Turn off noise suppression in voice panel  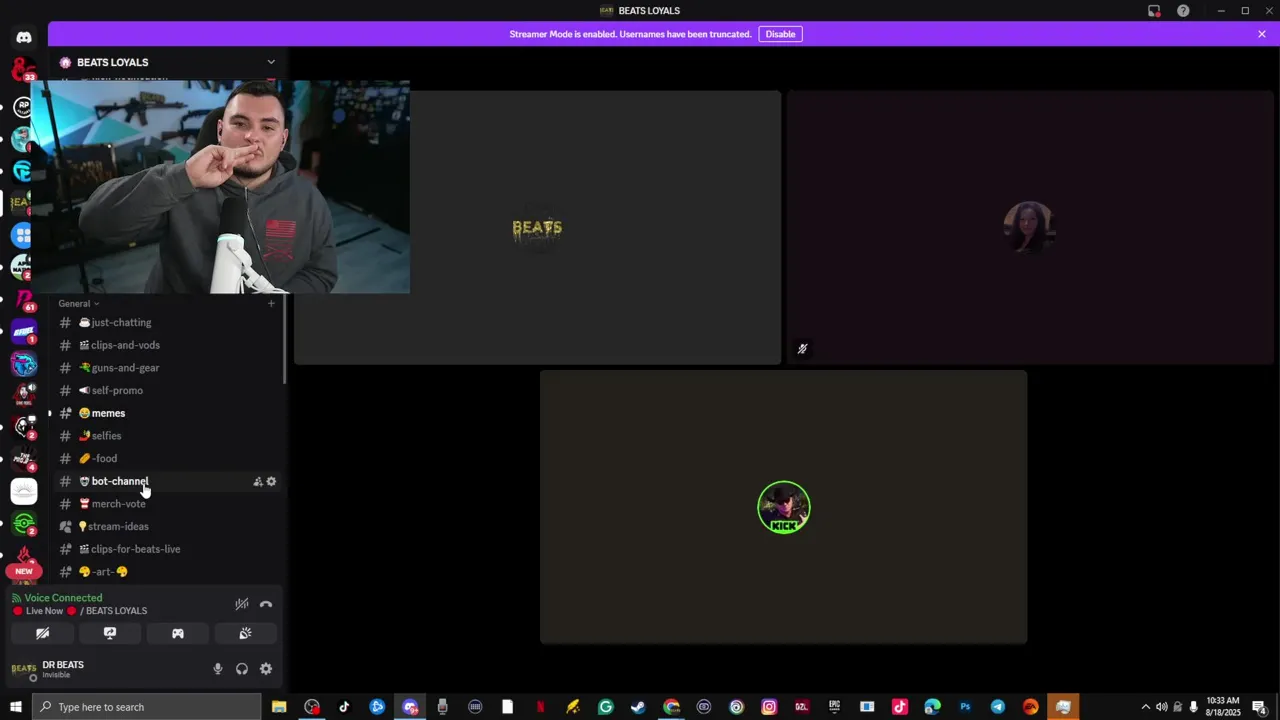pyautogui.click(x=242, y=604)
